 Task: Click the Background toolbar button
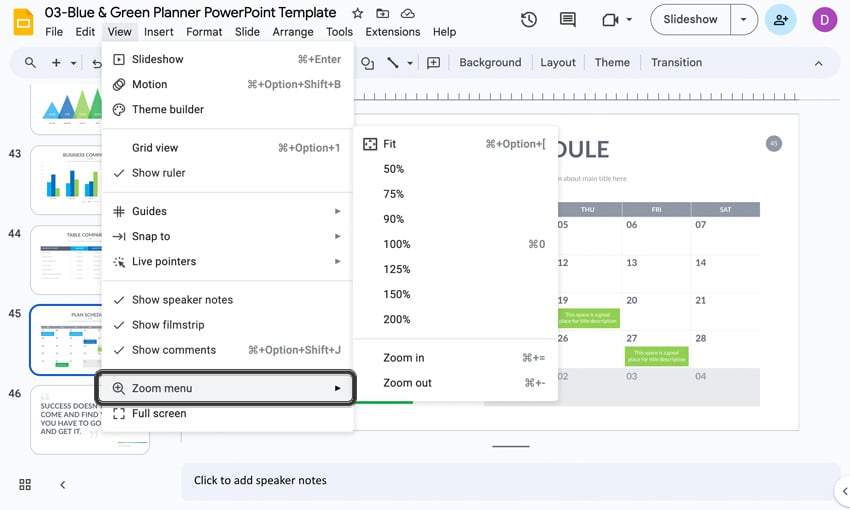tap(490, 63)
